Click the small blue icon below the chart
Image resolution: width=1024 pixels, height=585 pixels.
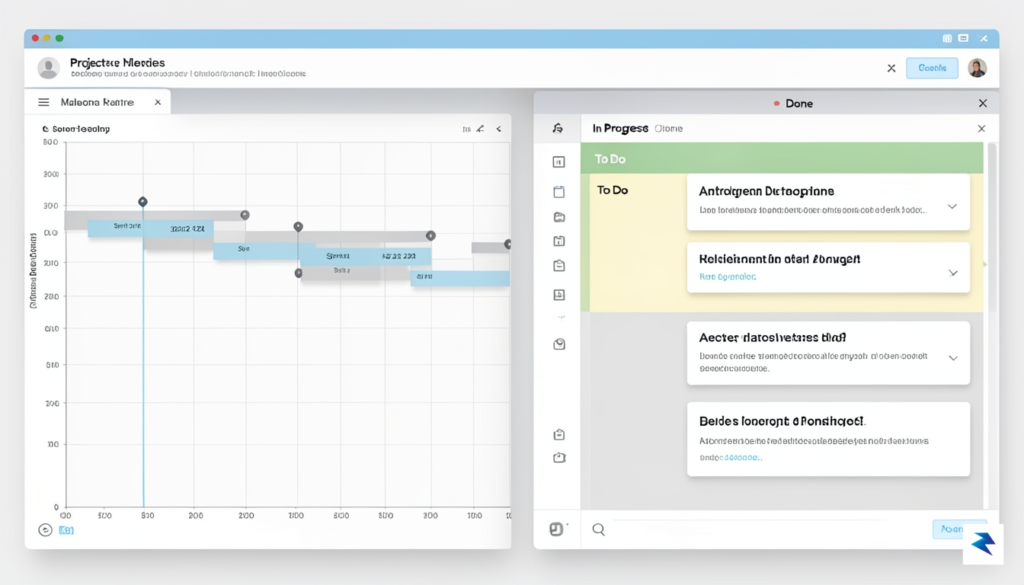(x=67, y=530)
